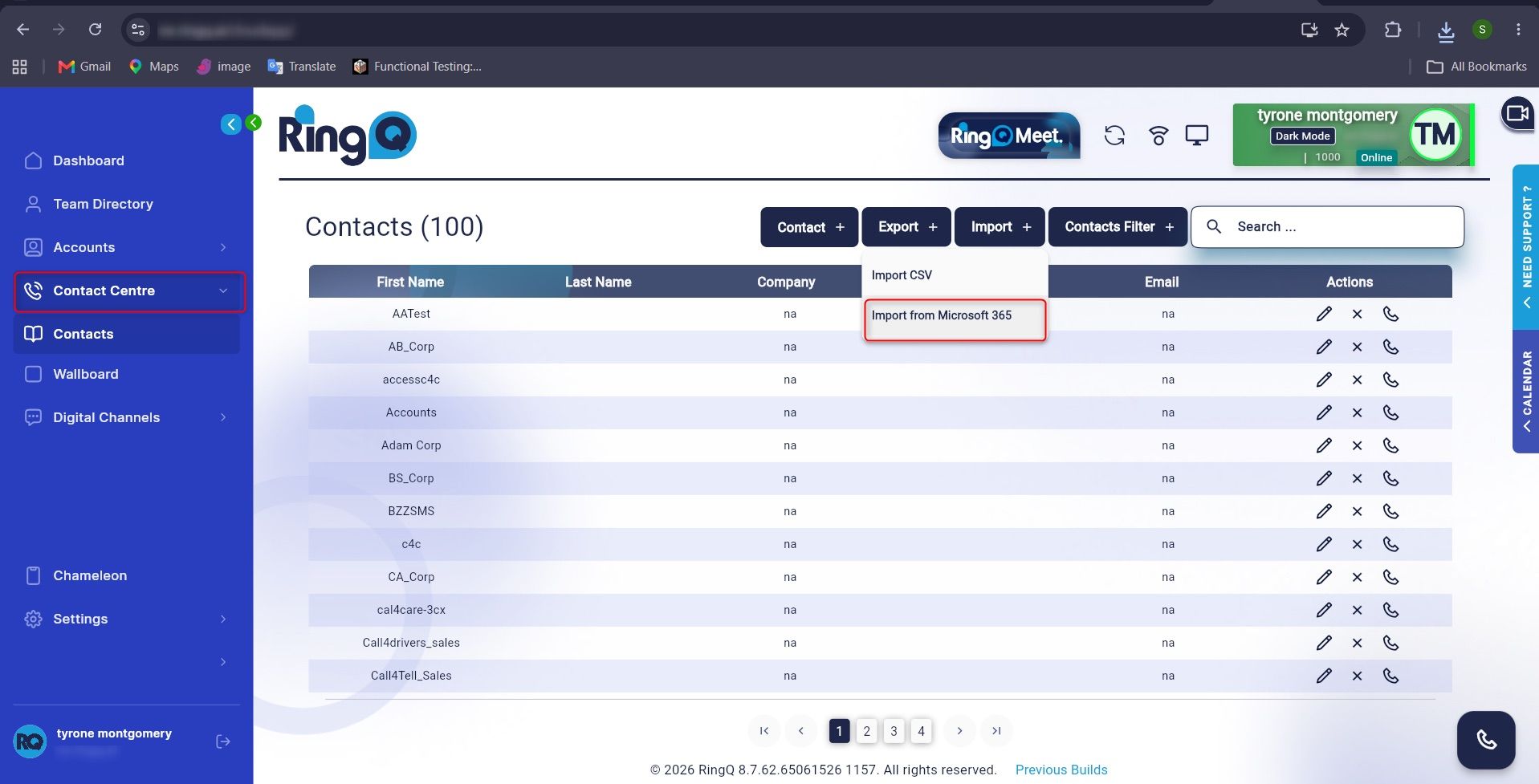Image resolution: width=1539 pixels, height=784 pixels.
Task: Delete the Call4drivers_sales contact
Action: [1357, 643]
